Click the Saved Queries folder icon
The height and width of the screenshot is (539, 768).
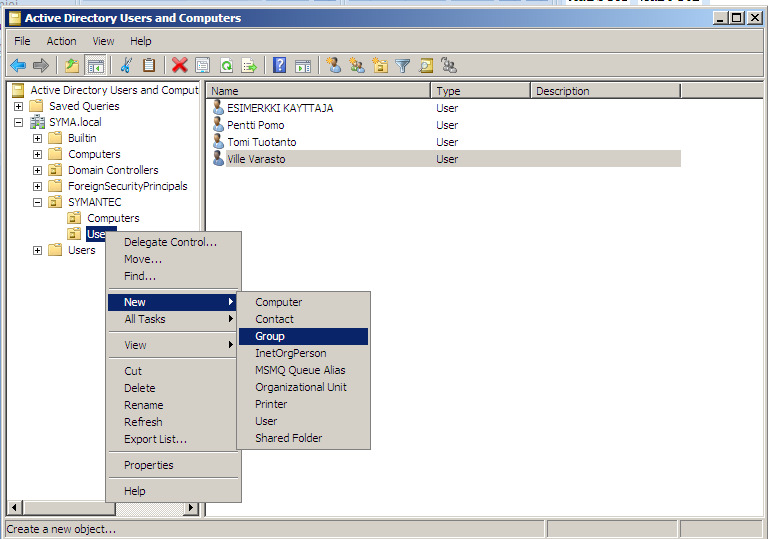click(x=36, y=105)
